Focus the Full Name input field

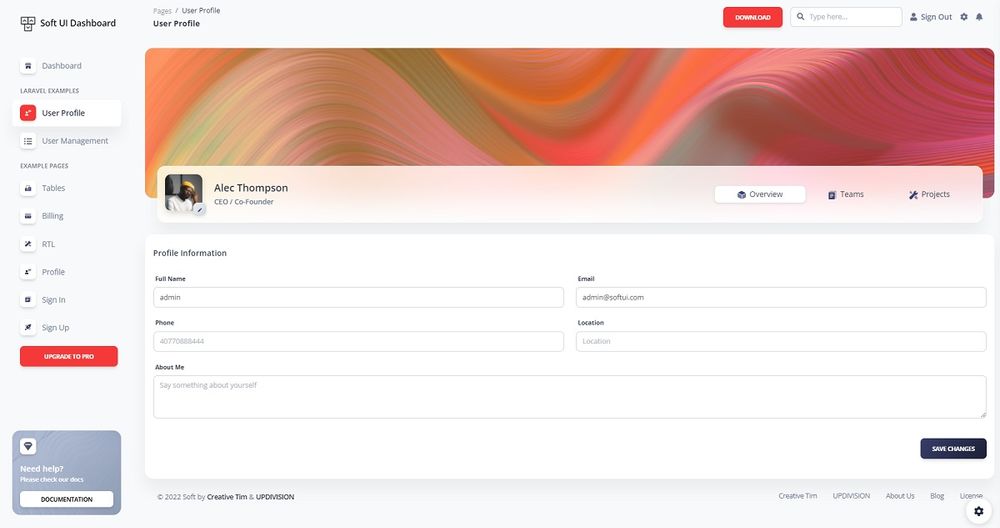coord(358,297)
